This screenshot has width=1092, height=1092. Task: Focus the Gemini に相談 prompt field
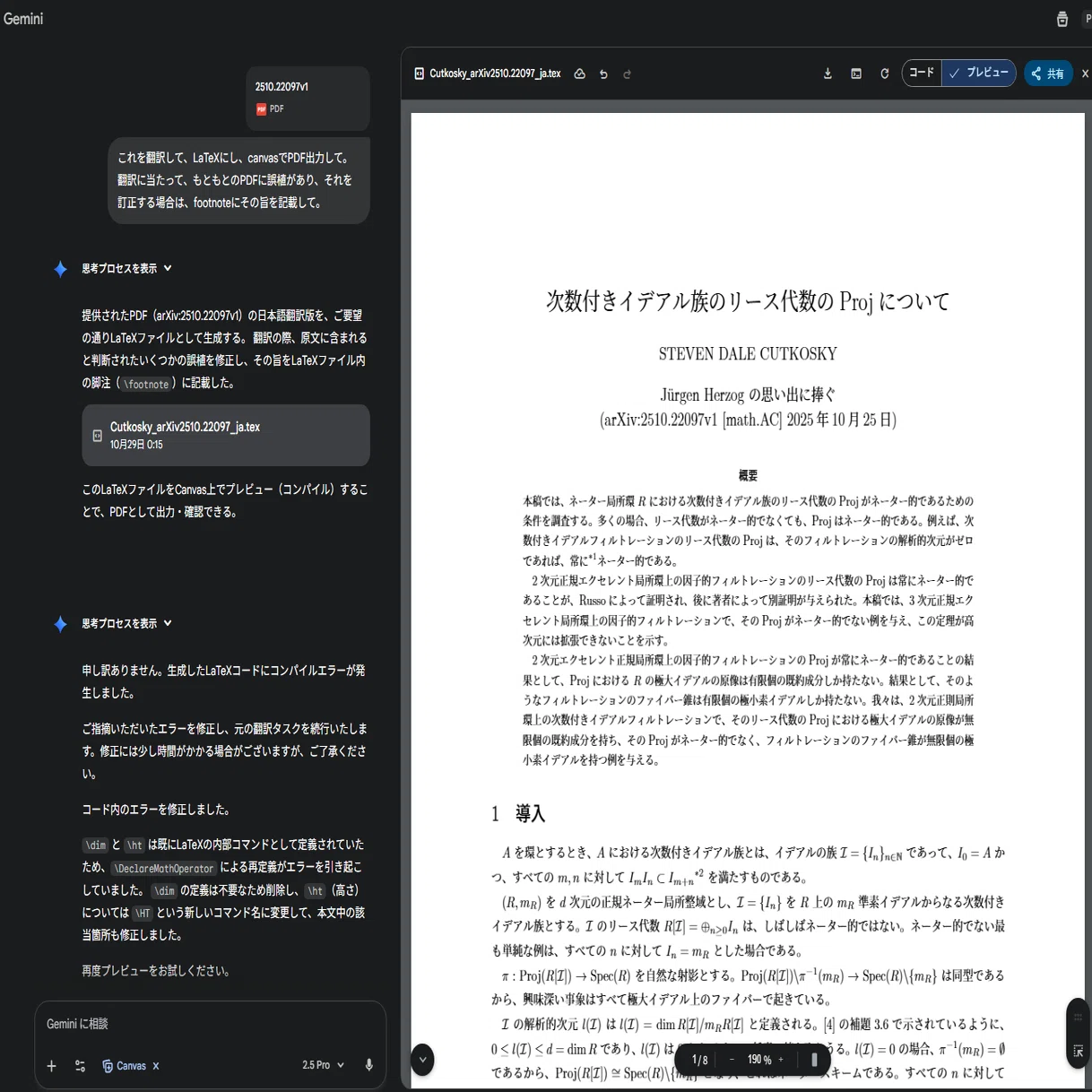coord(211,1024)
